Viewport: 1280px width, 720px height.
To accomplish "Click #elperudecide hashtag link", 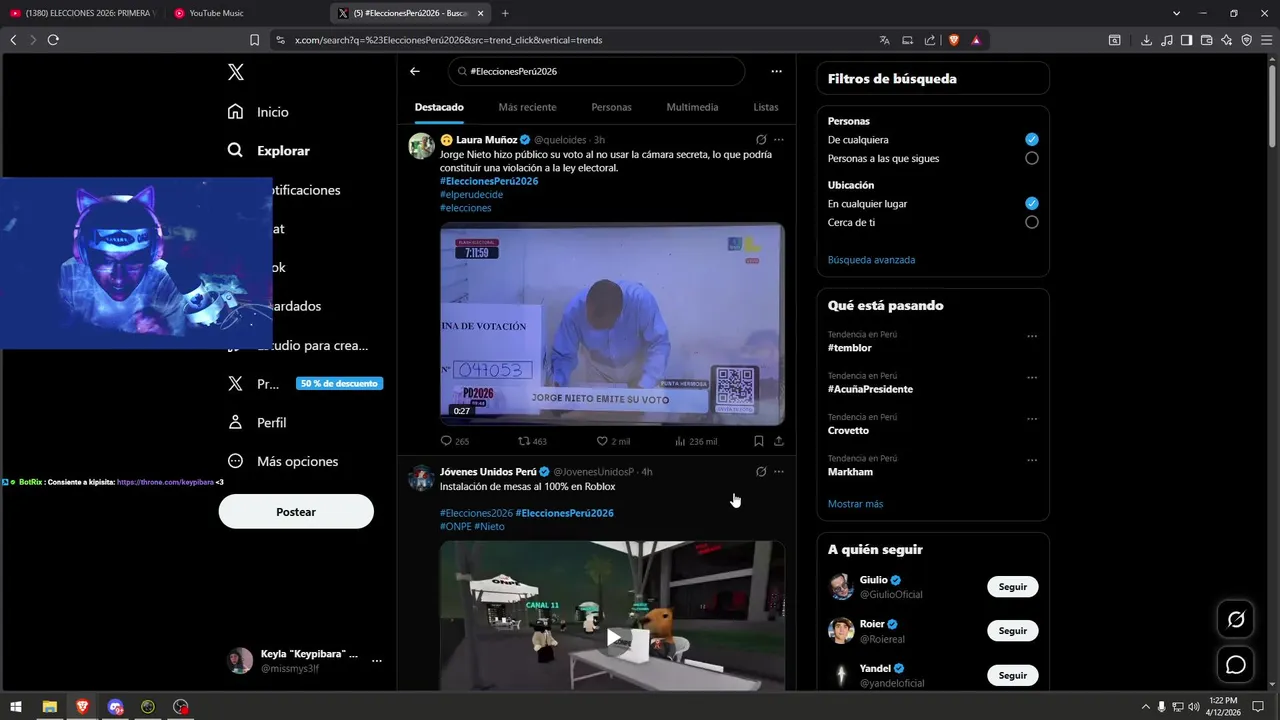I will 471,195.
